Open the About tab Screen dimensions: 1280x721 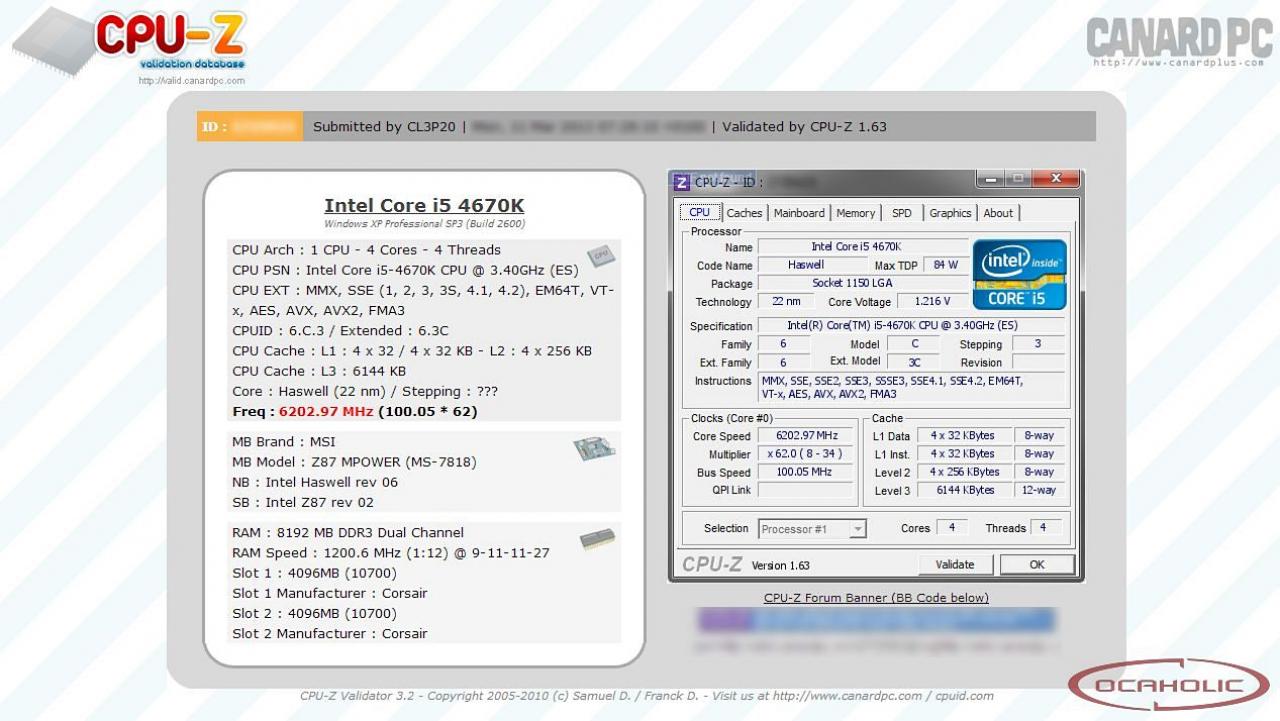[998, 213]
